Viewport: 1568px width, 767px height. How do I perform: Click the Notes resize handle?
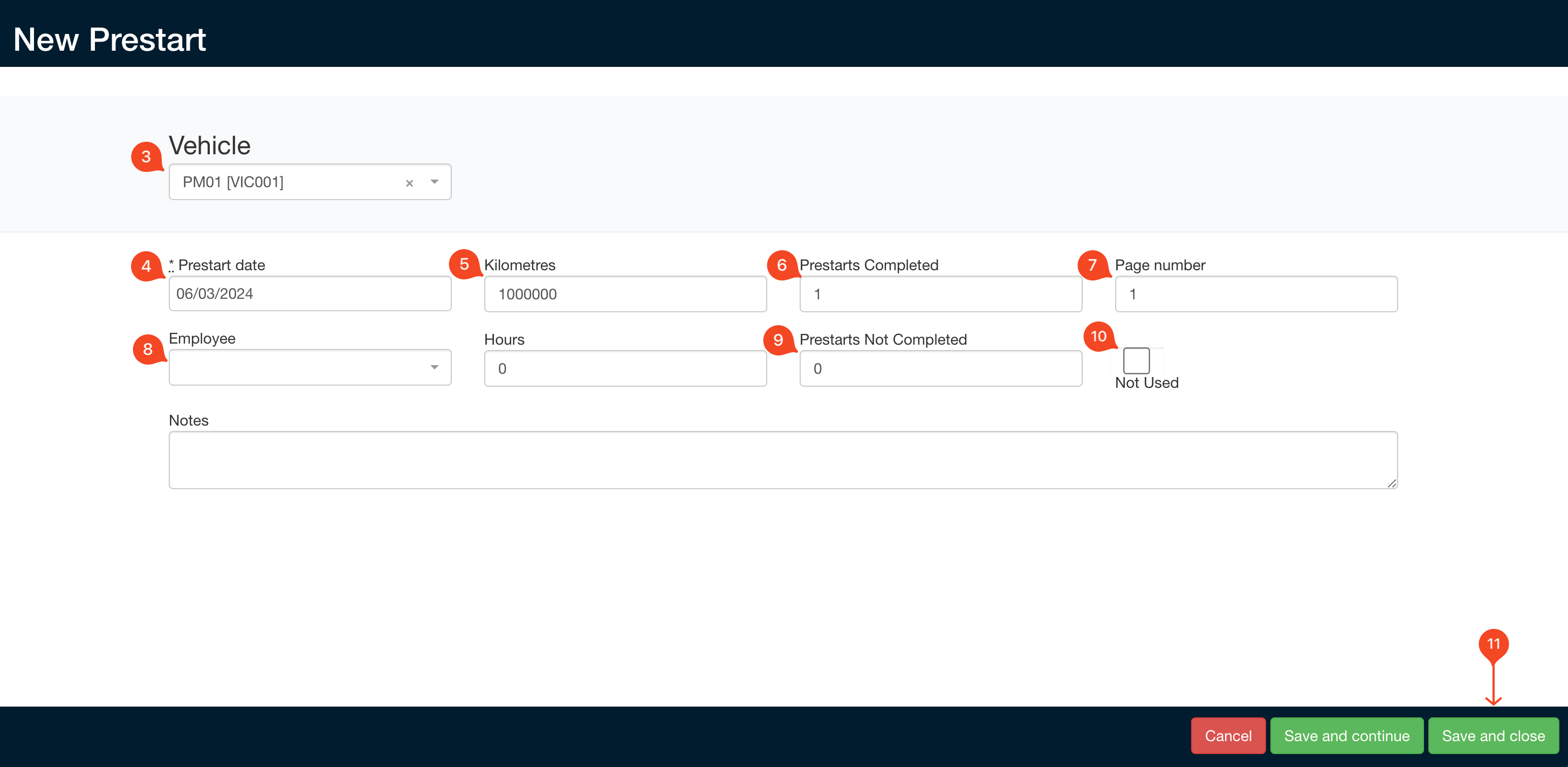tap(1392, 484)
